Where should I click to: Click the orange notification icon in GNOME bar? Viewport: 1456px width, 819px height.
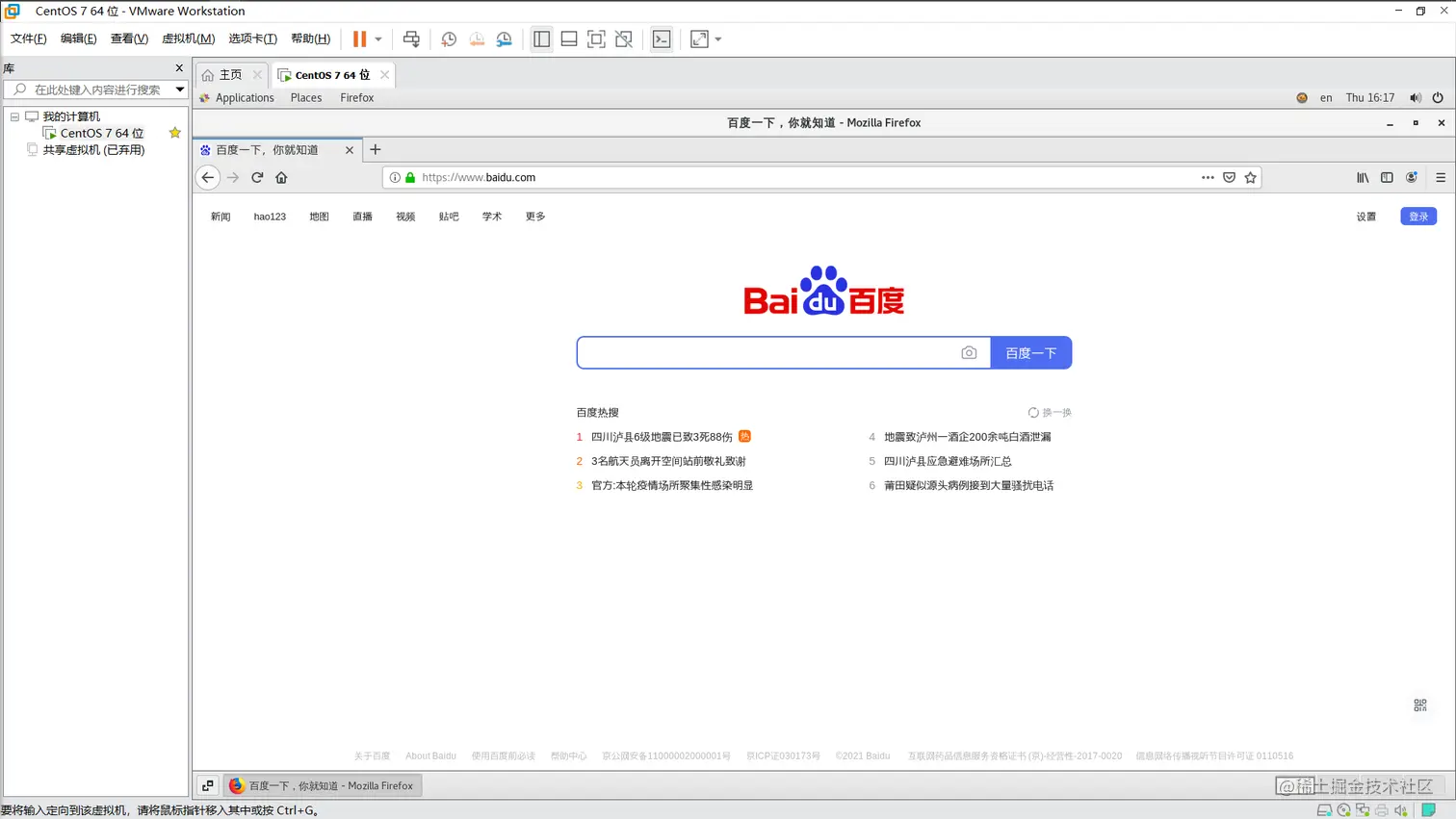(x=1302, y=98)
